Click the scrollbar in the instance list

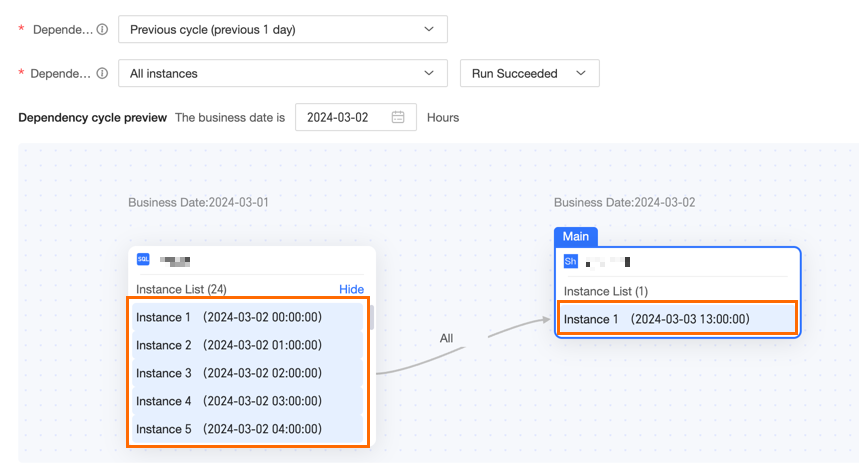372,318
